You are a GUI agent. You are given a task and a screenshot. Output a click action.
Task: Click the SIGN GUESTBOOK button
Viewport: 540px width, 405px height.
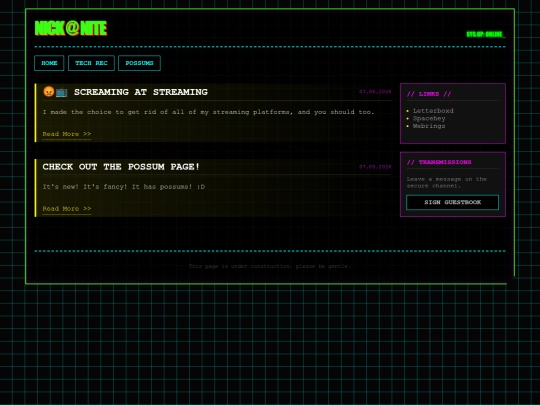tap(453, 202)
